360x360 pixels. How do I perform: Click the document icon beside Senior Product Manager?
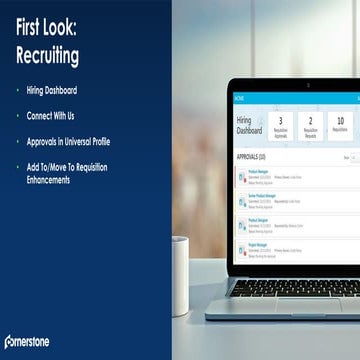(242, 201)
